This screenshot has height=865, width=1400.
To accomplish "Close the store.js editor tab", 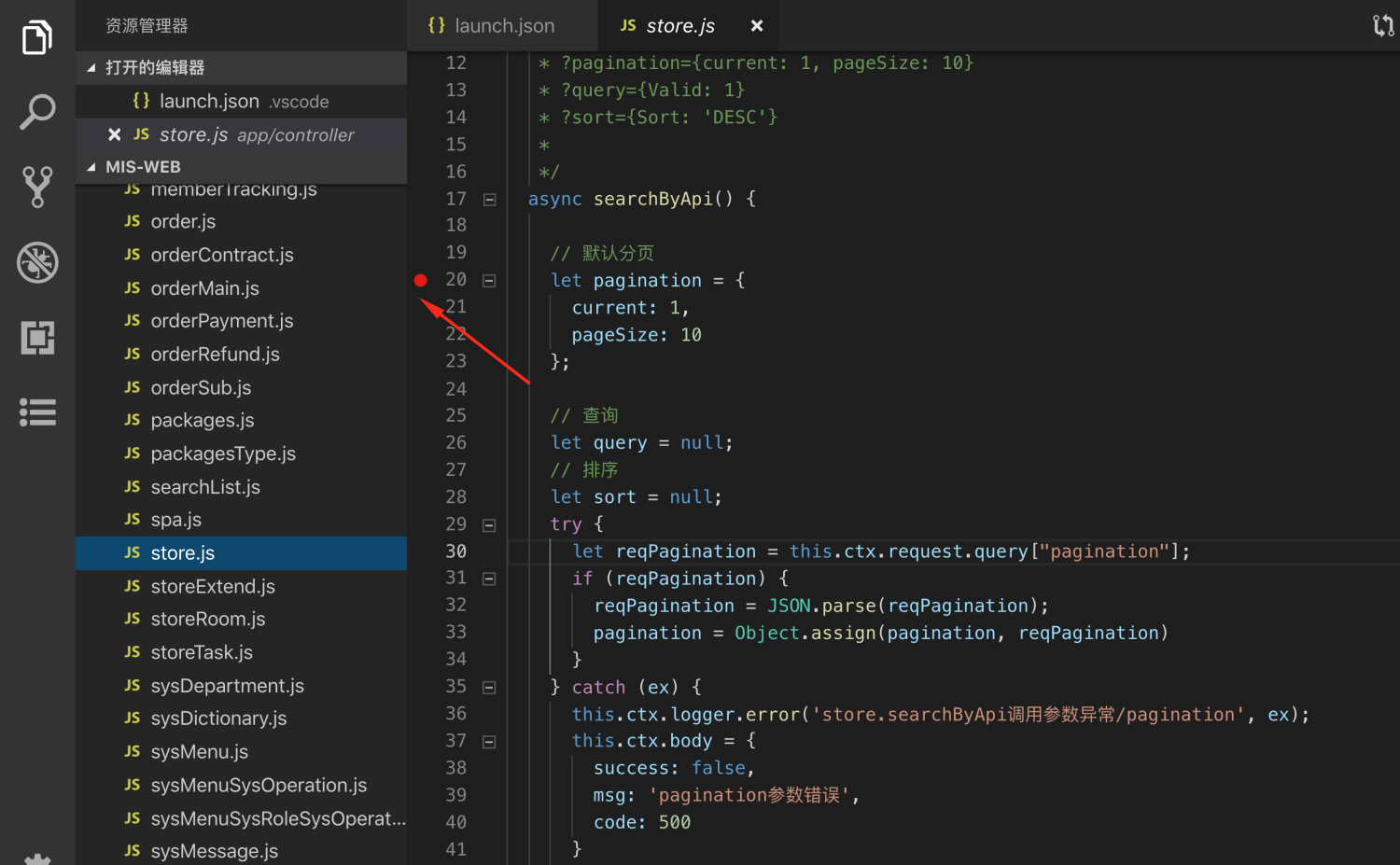I will pos(757,26).
